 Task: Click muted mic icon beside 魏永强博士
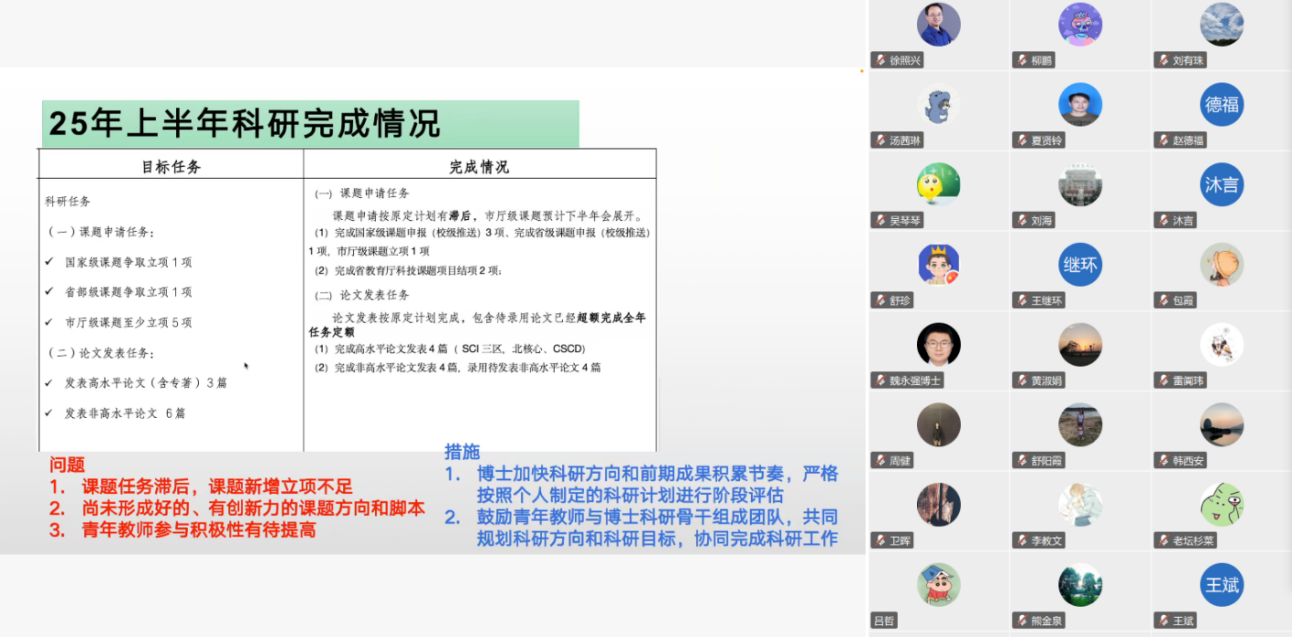pos(879,380)
